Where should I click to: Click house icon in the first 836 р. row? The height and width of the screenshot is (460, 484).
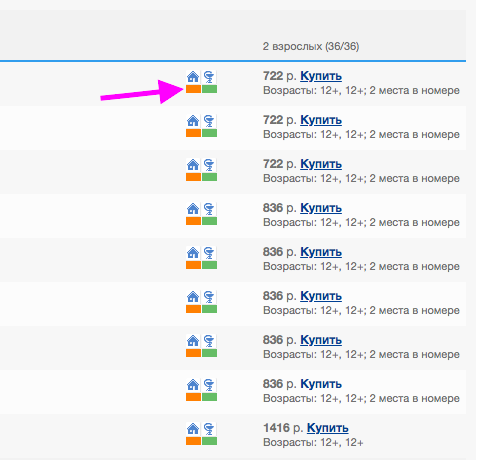[193, 209]
